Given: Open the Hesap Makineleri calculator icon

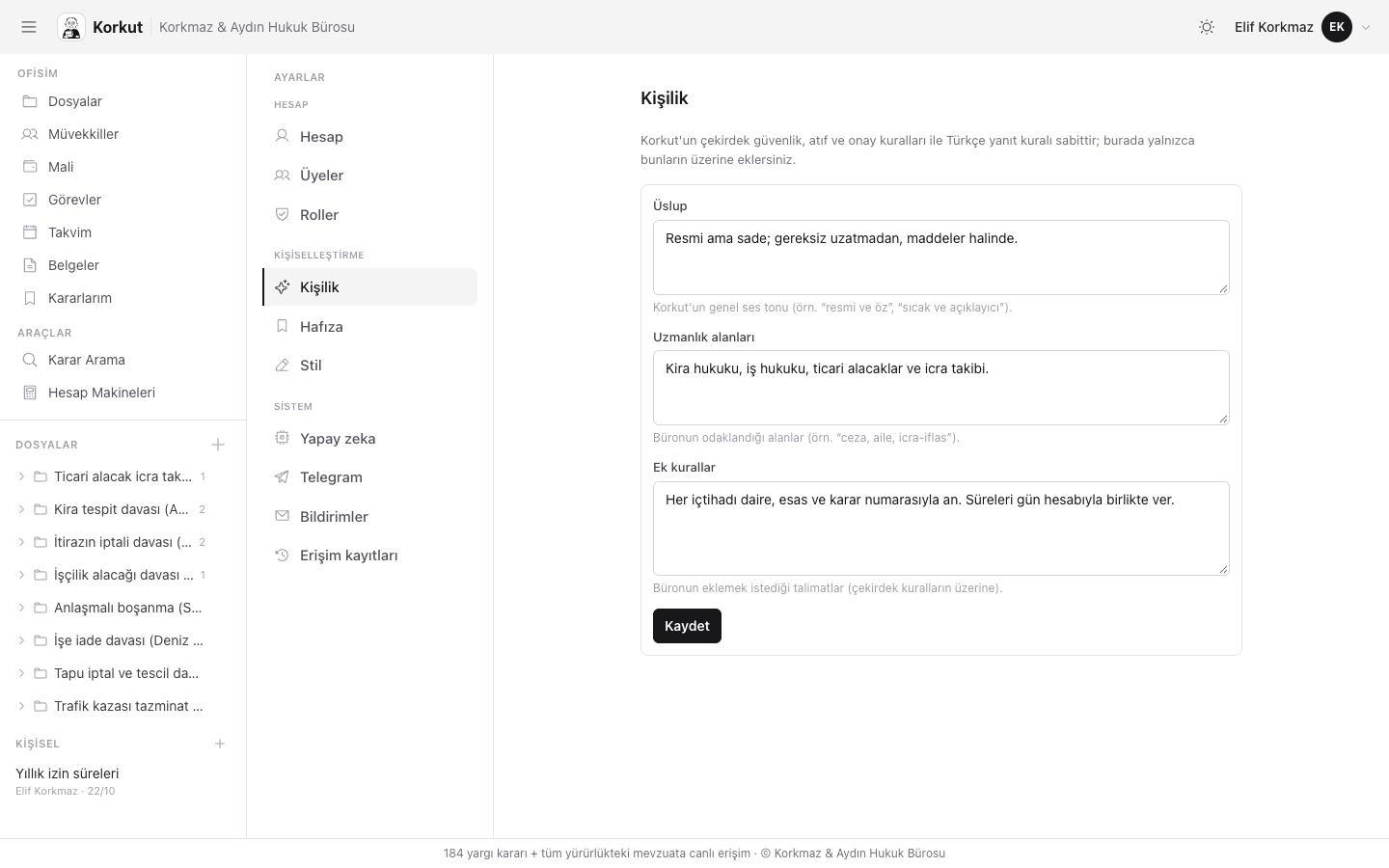Looking at the screenshot, I should tap(30, 393).
